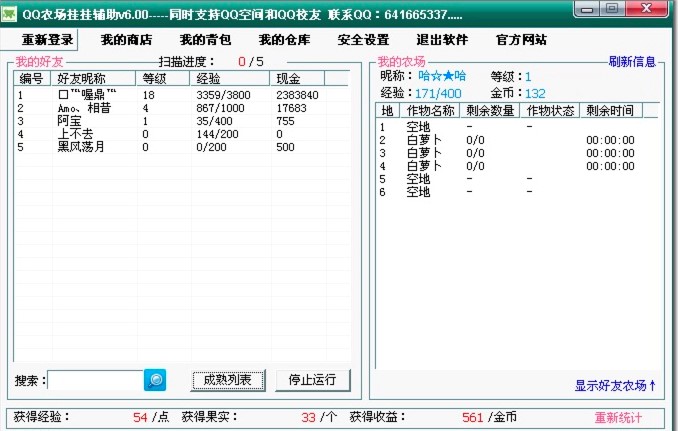Click gold coin value 132
Screen dimensions: 678x431
click(535, 93)
